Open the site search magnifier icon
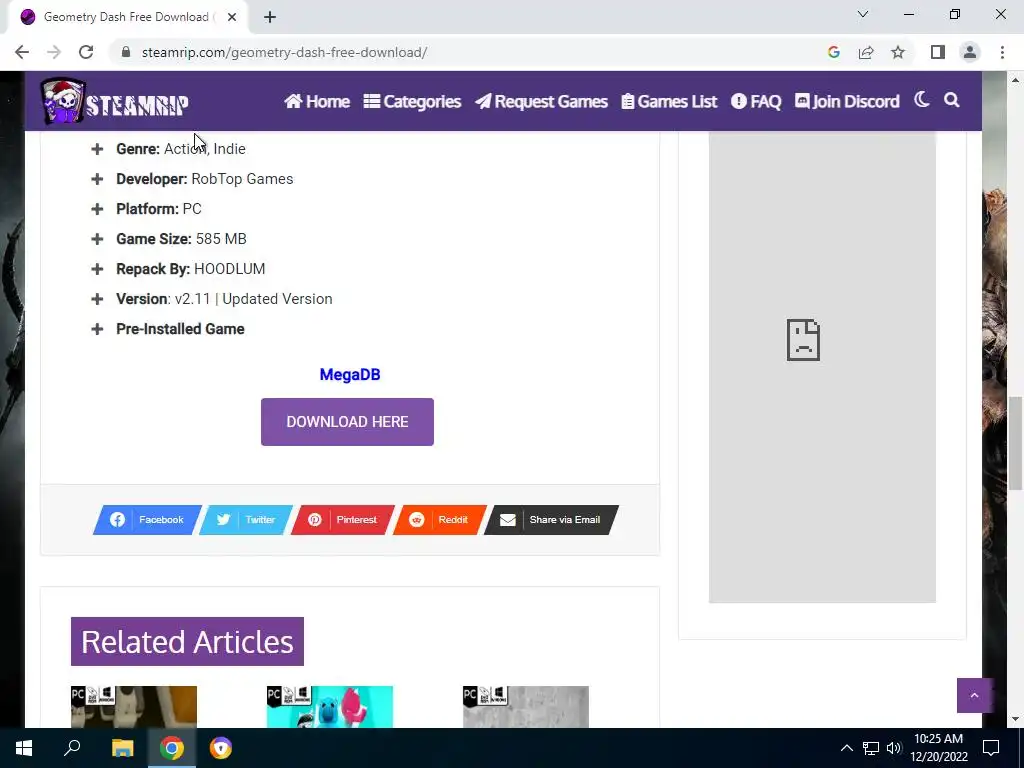The image size is (1024, 768). pyautogui.click(x=952, y=100)
